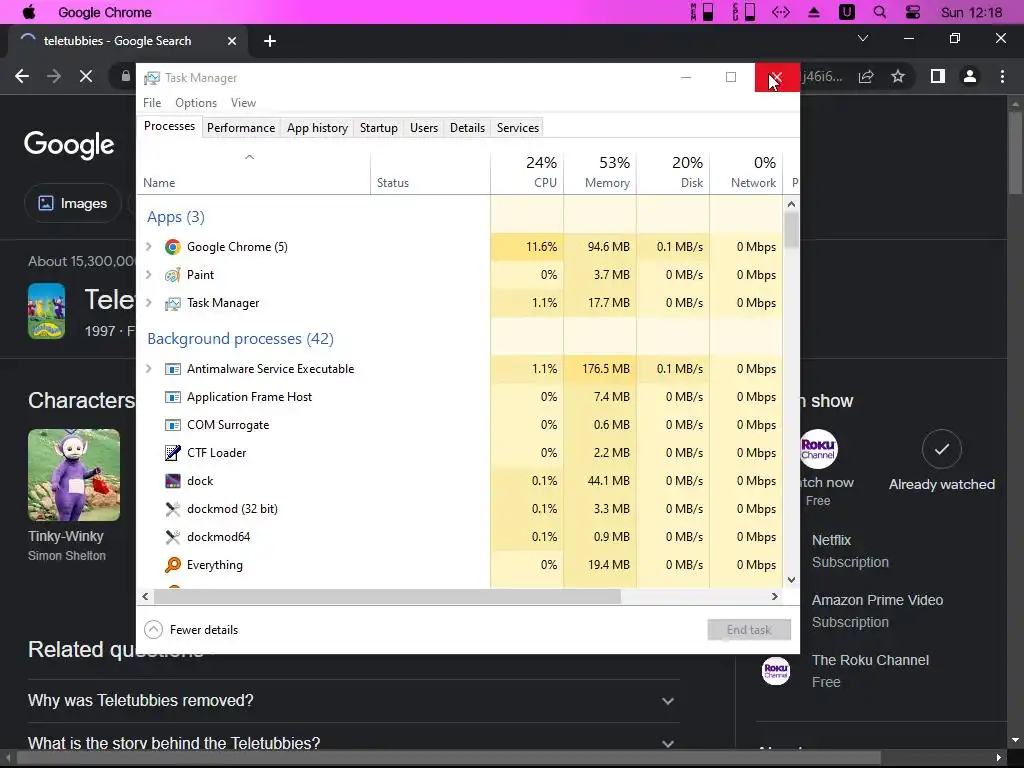The width and height of the screenshot is (1024, 768).
Task: Click the Task Manager scroll down arrow
Action: pyautogui.click(x=792, y=579)
